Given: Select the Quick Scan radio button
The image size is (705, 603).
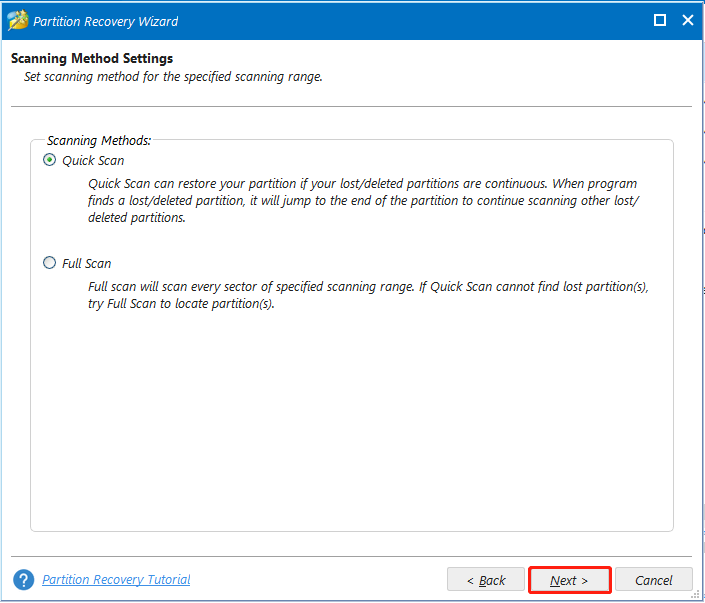Looking at the screenshot, I should (49, 160).
